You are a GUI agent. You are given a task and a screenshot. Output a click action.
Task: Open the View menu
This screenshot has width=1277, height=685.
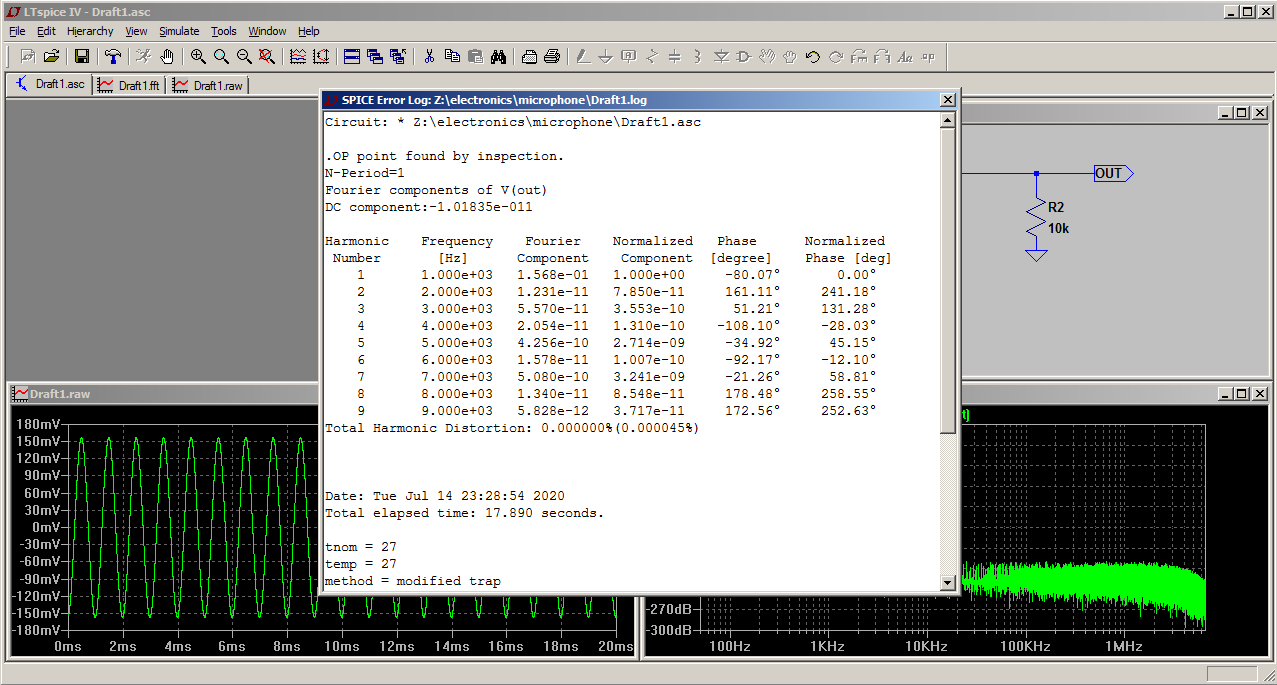tap(136, 31)
